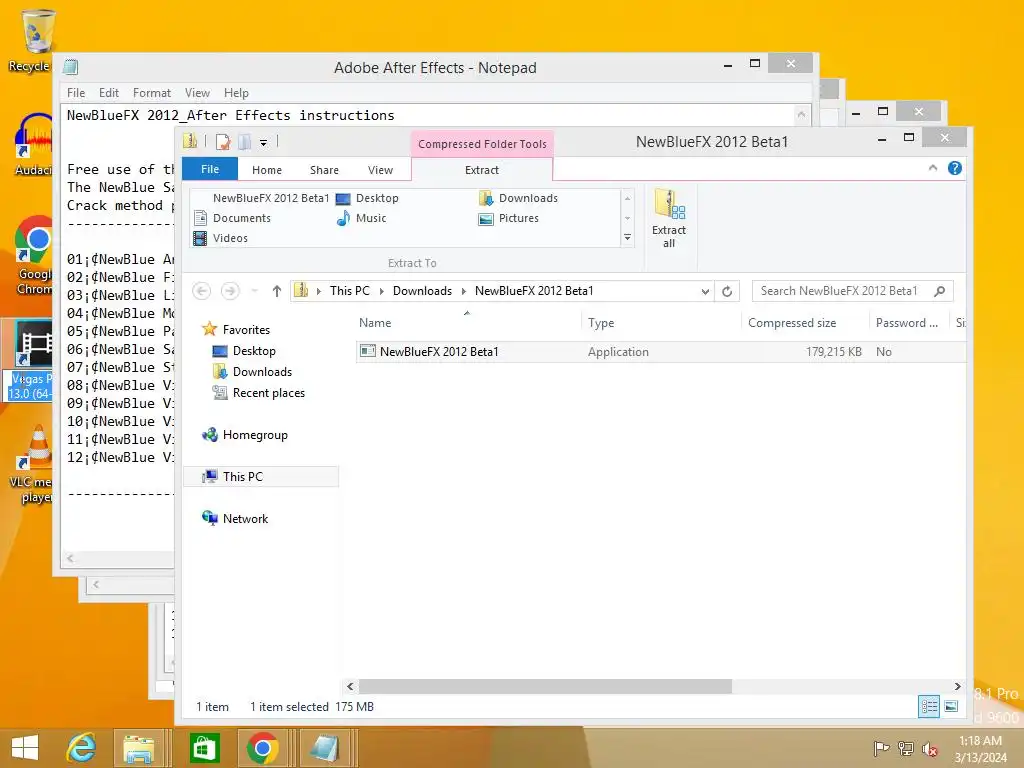Sort by Name column header
The width and height of the screenshot is (1024, 768).
[x=468, y=323]
